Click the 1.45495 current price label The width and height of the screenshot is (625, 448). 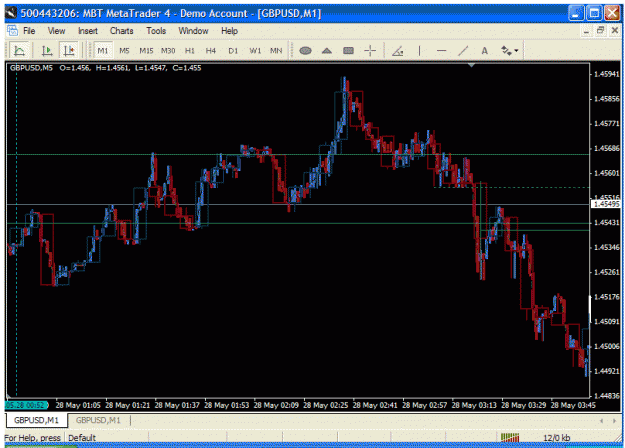coord(606,204)
